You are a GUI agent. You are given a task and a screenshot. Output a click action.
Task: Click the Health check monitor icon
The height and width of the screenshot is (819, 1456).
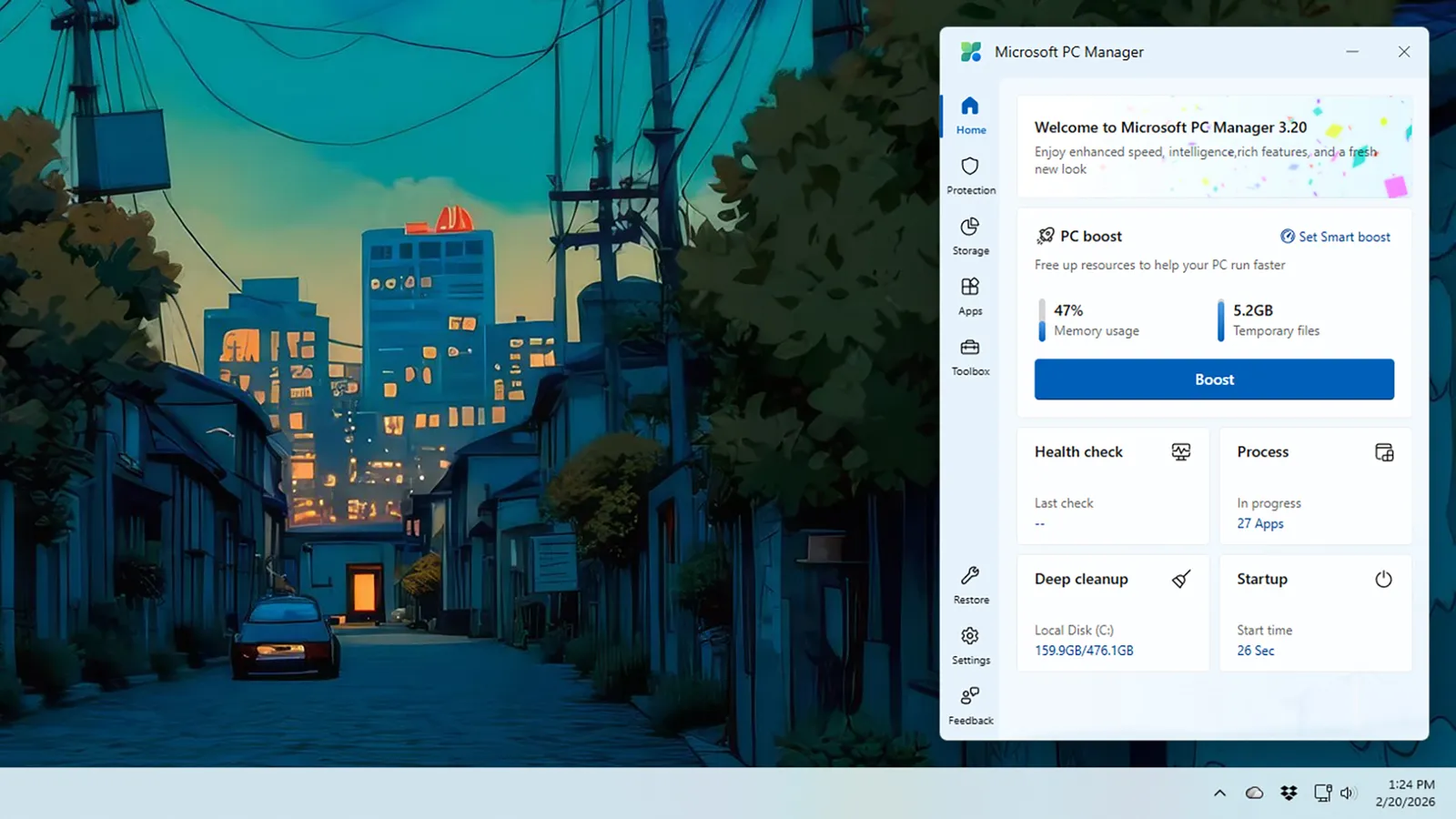[x=1180, y=452]
